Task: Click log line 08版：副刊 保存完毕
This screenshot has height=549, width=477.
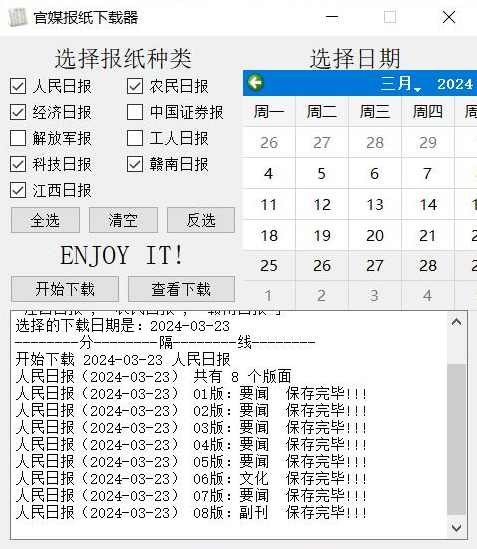Action: (191, 513)
